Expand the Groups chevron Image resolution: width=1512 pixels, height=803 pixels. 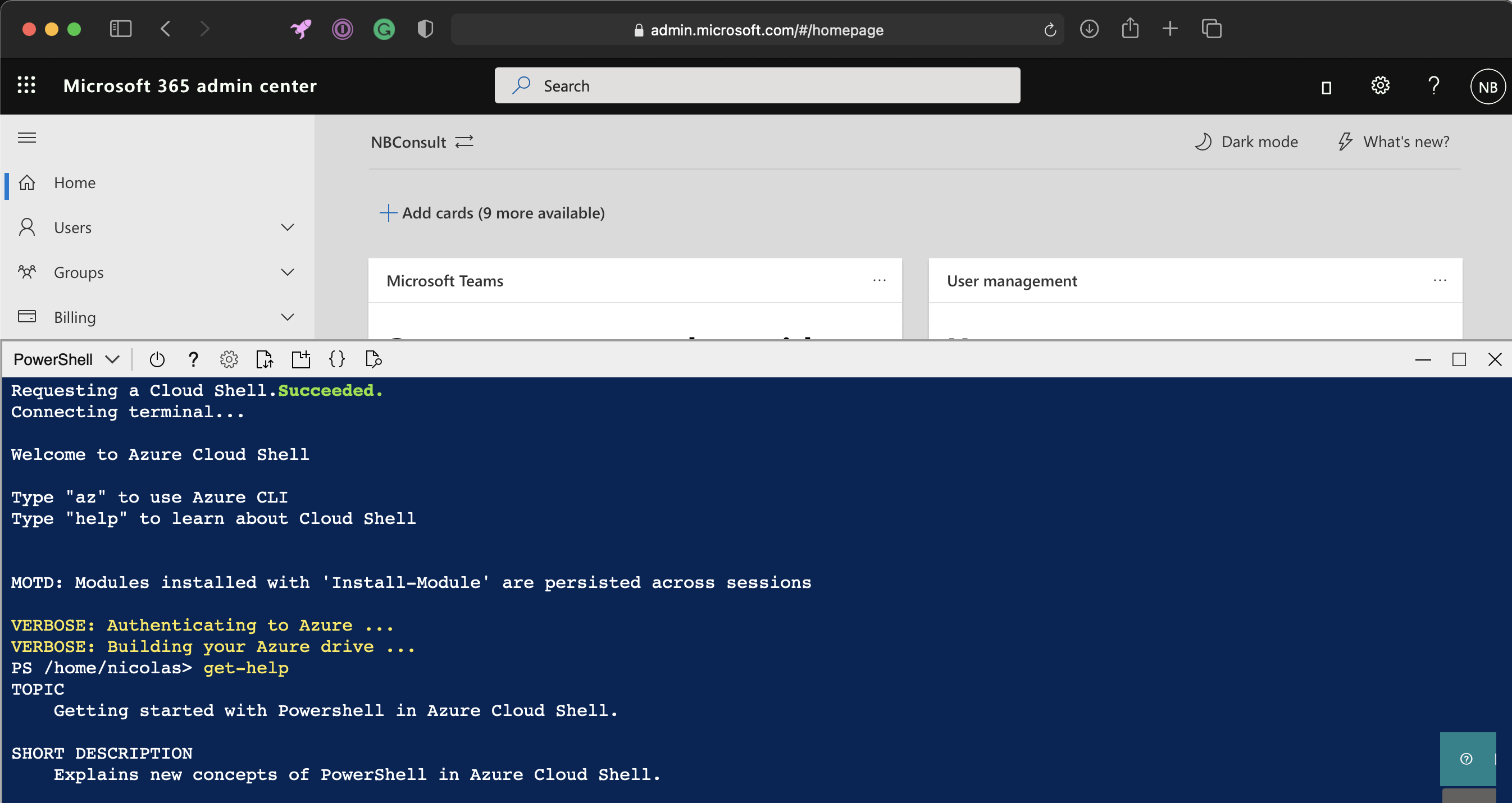(287, 272)
